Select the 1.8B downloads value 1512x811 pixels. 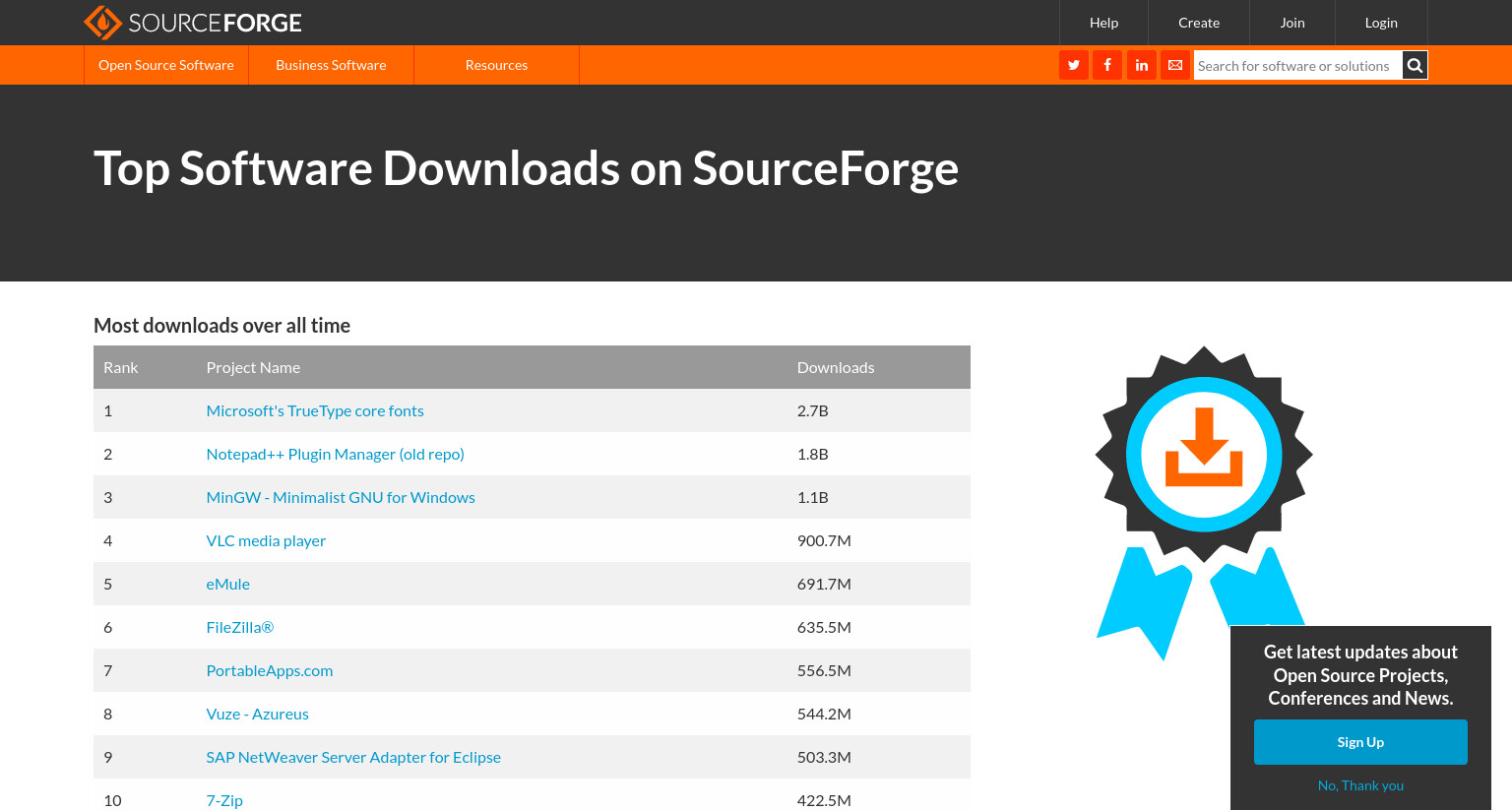pyautogui.click(x=813, y=454)
